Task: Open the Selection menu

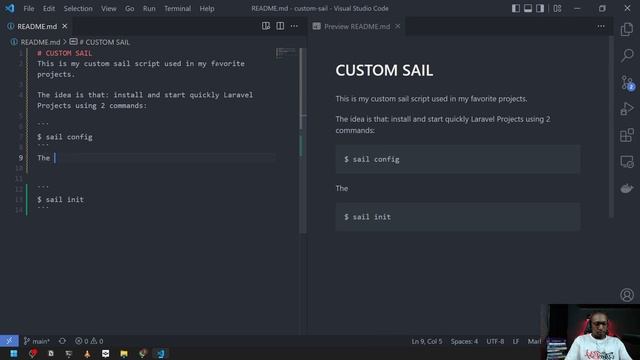Action: [78, 9]
